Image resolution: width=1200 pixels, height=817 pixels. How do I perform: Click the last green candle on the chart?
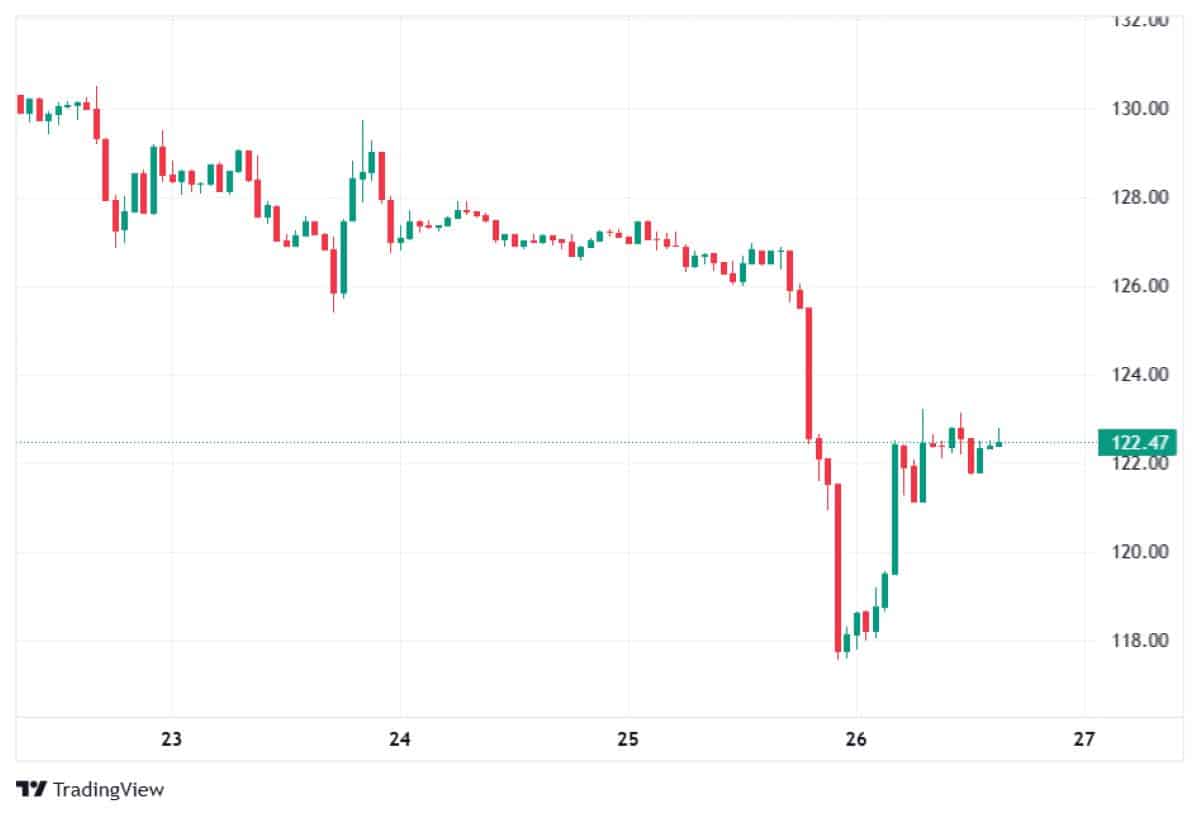point(998,443)
